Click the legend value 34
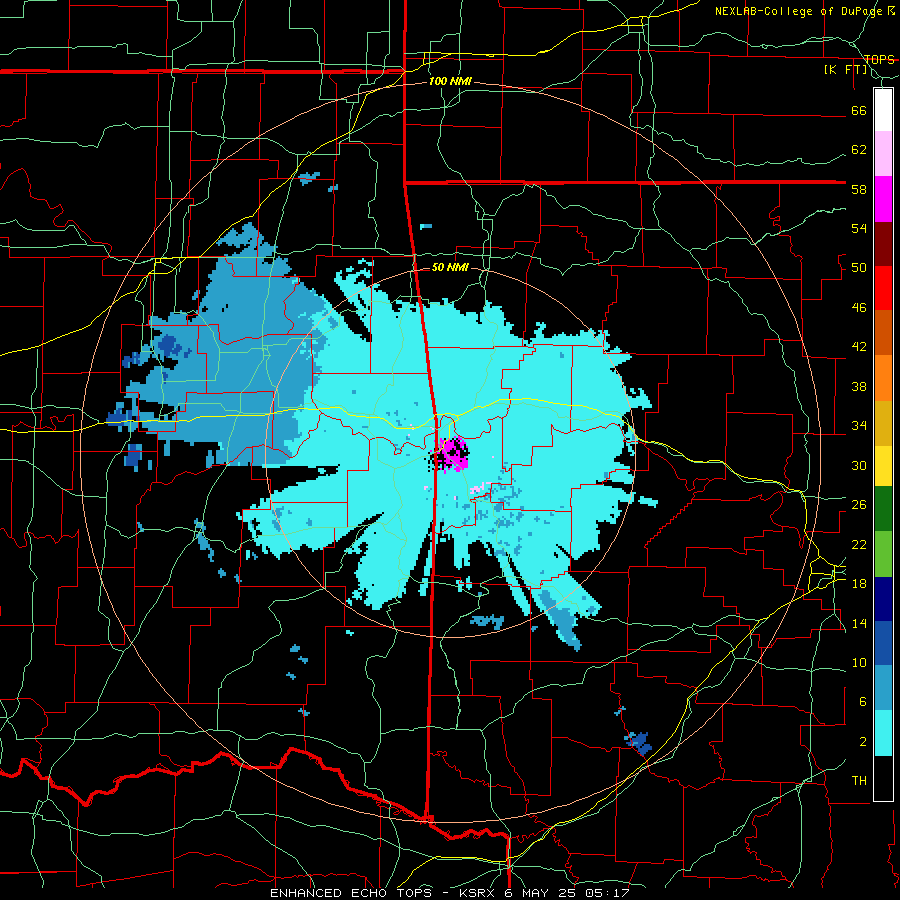Viewport: 900px width, 900px height. (x=859, y=425)
